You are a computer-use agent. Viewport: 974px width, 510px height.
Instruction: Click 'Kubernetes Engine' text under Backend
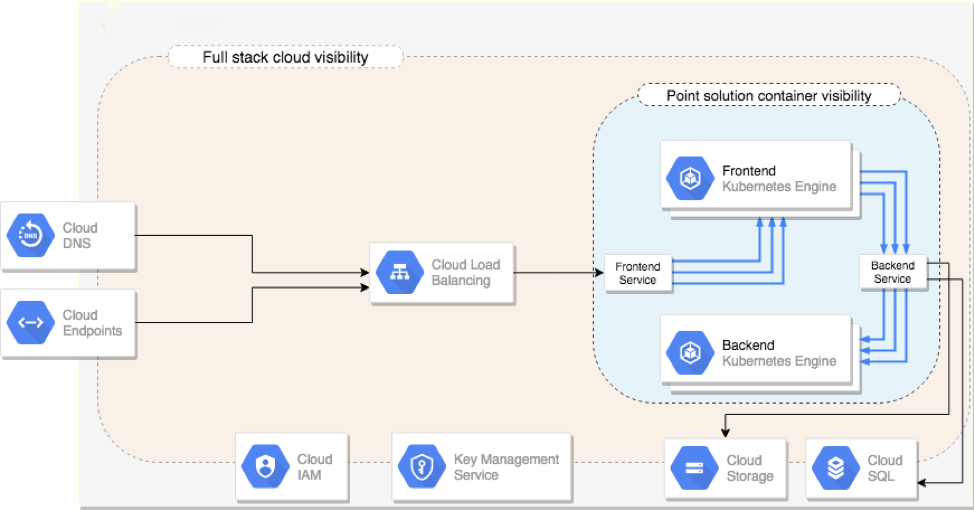click(x=779, y=362)
